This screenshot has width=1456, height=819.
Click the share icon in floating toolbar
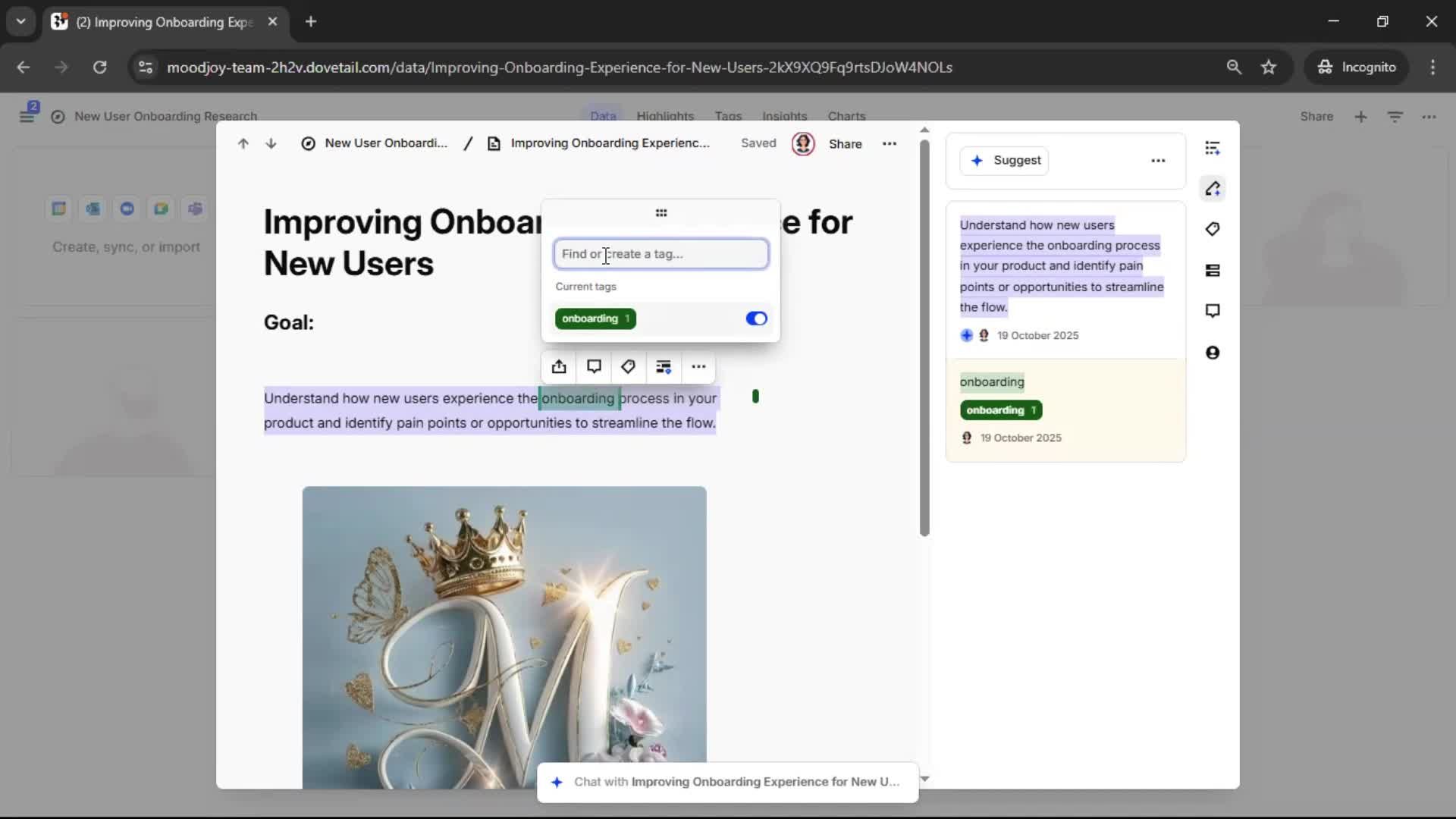pos(559,367)
